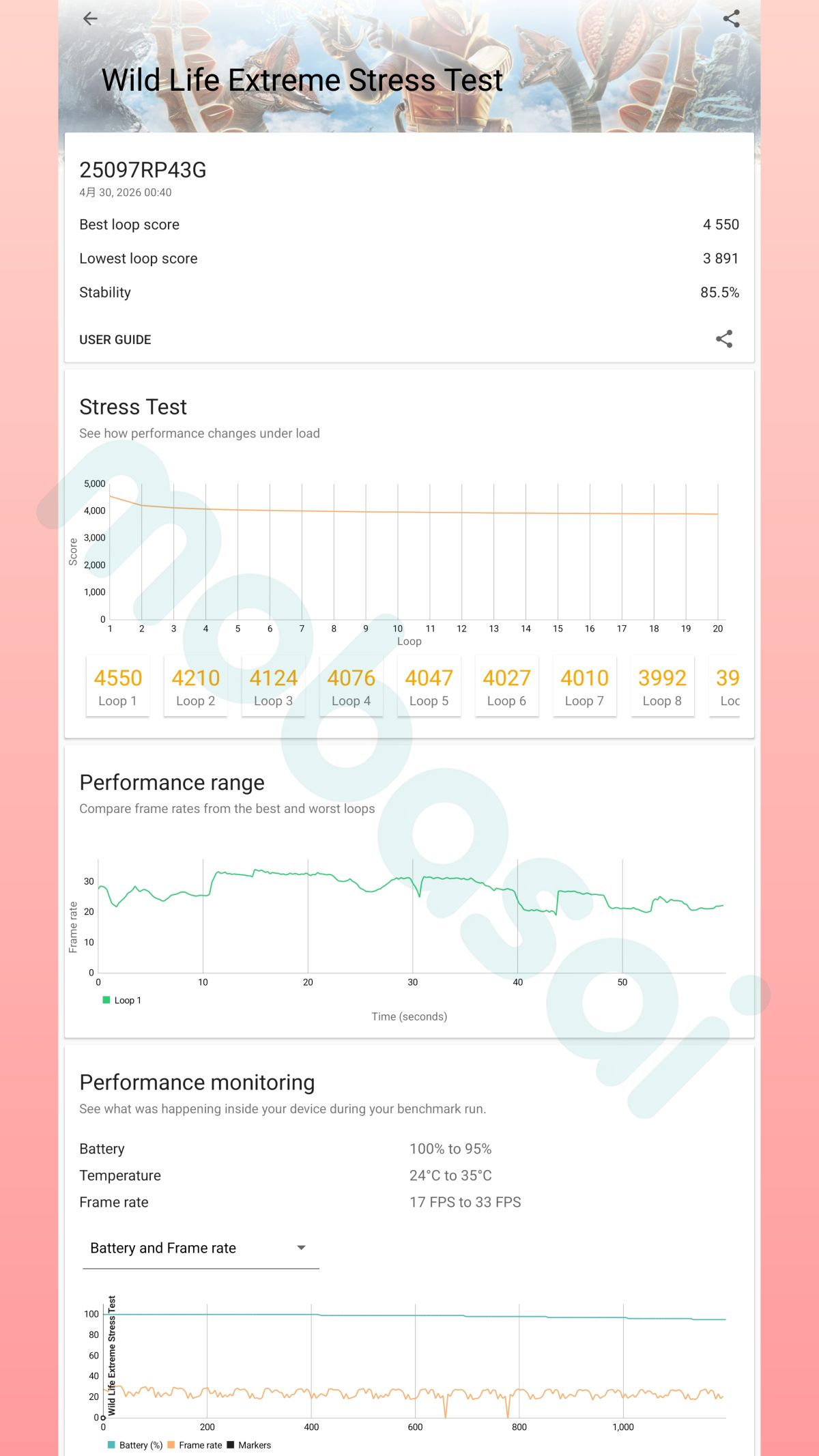
Task: Toggle the Markers legend swatch
Action: click(231, 1445)
